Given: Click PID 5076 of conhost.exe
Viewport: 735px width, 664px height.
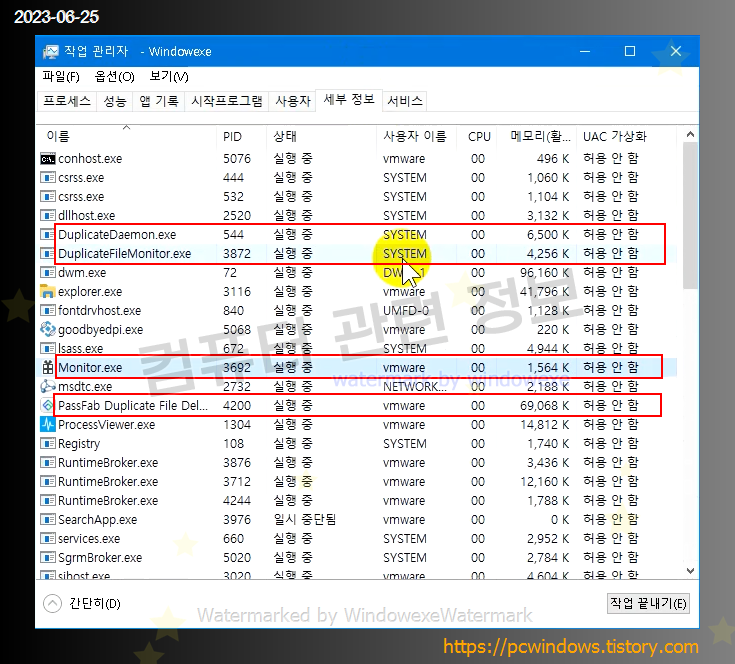Looking at the screenshot, I should pyautogui.click(x=237, y=159).
